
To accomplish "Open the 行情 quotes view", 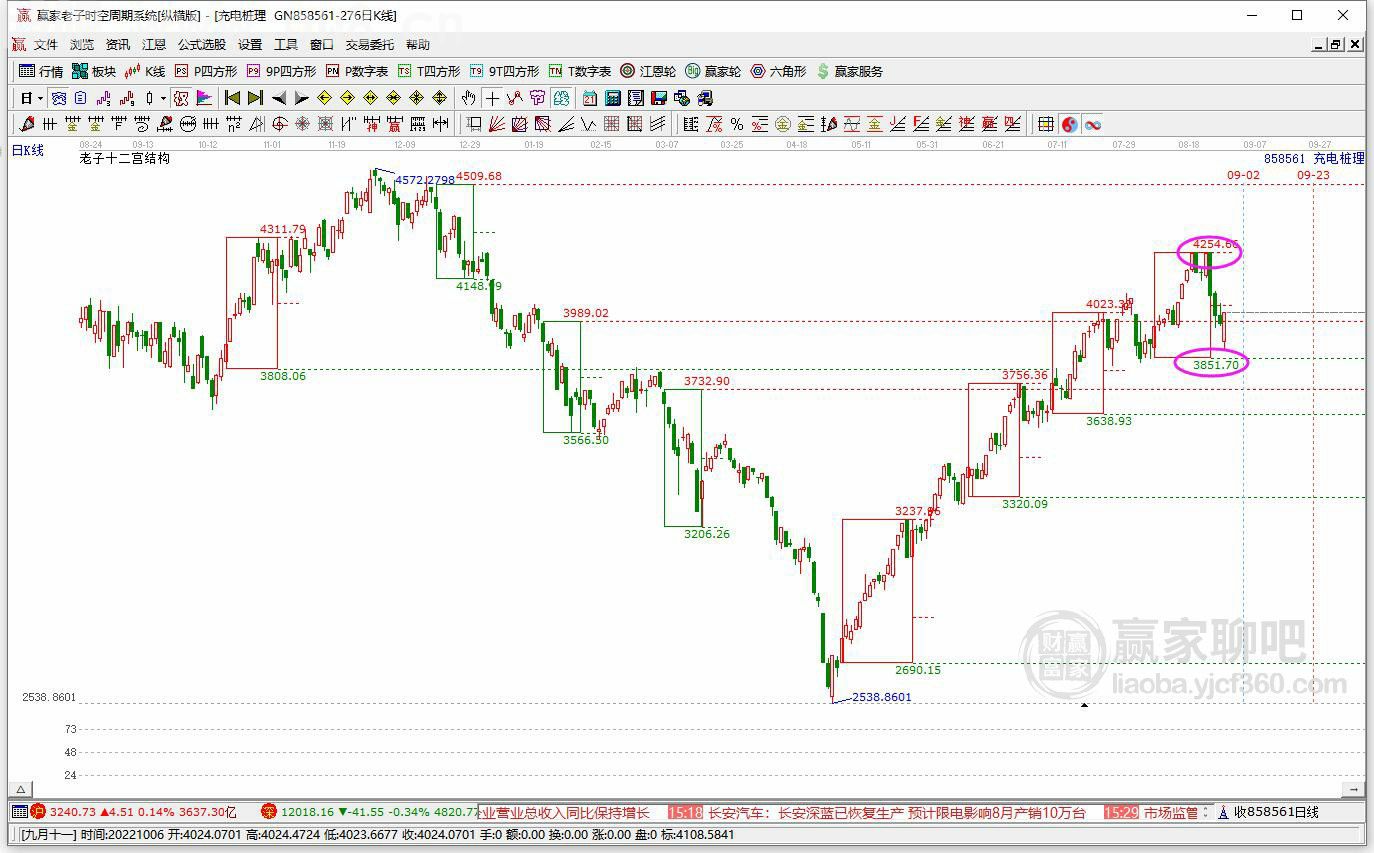I will pyautogui.click(x=41, y=71).
